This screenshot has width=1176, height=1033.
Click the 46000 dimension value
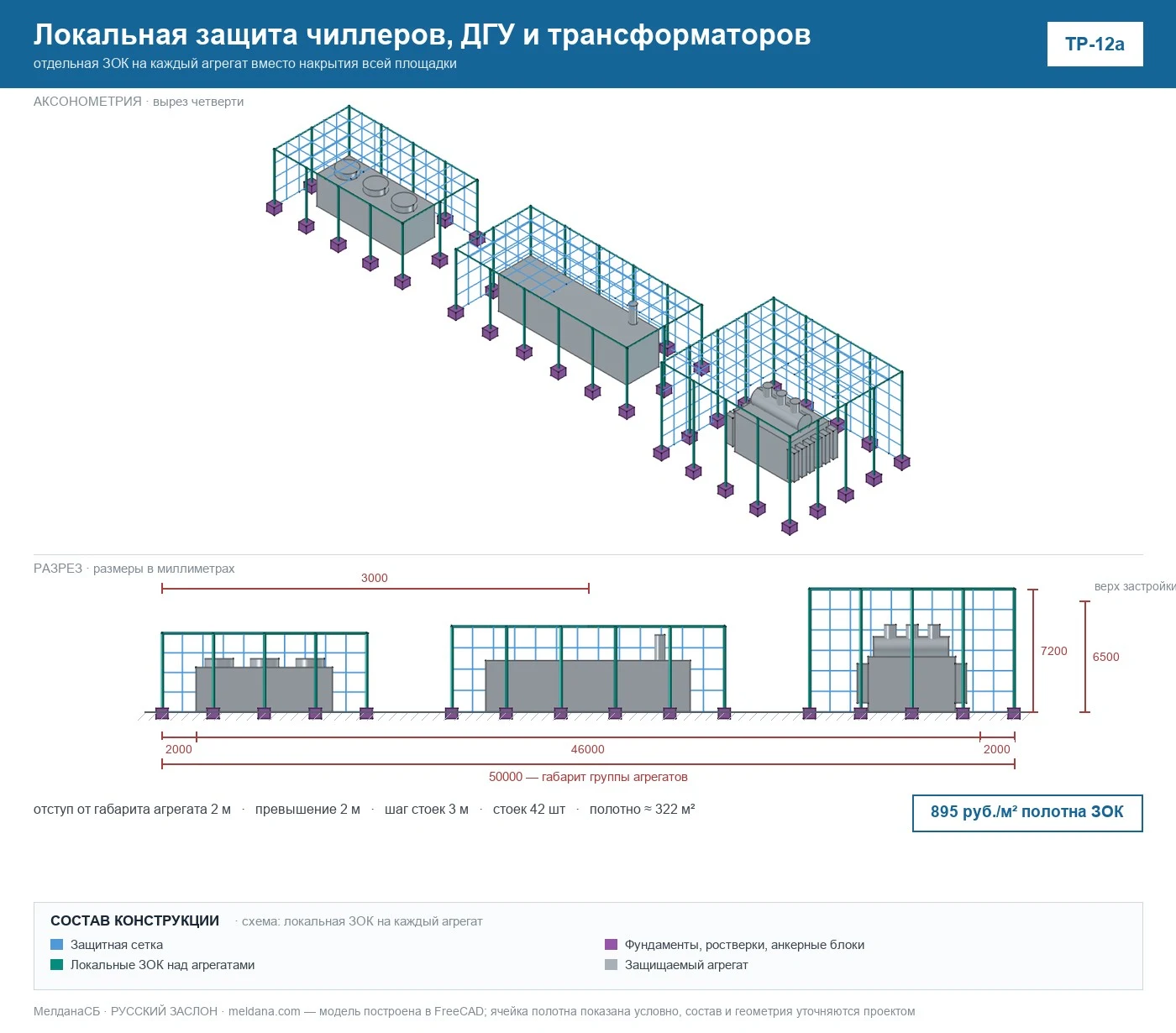587,749
